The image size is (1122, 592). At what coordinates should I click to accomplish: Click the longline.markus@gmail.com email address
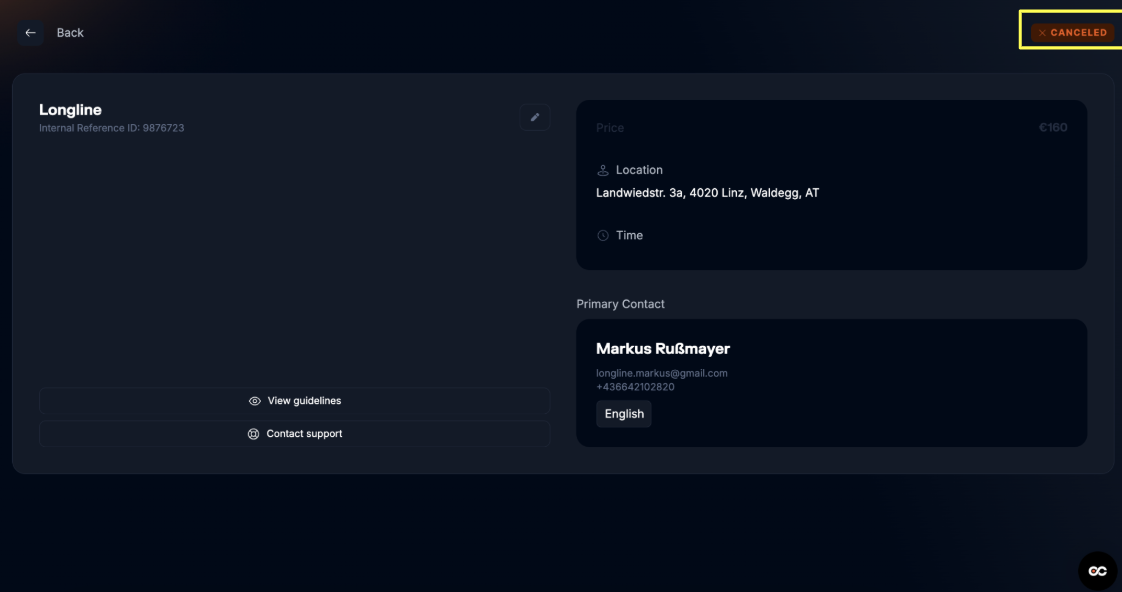[x=662, y=373]
